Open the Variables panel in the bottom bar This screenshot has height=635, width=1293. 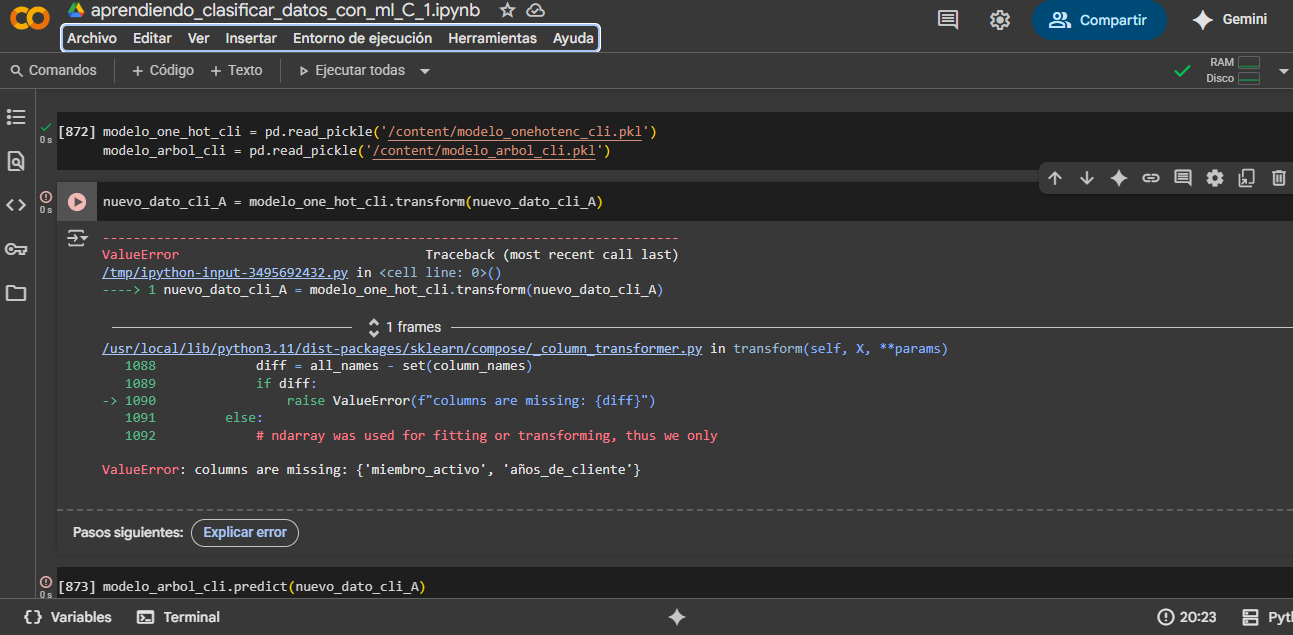click(68, 617)
